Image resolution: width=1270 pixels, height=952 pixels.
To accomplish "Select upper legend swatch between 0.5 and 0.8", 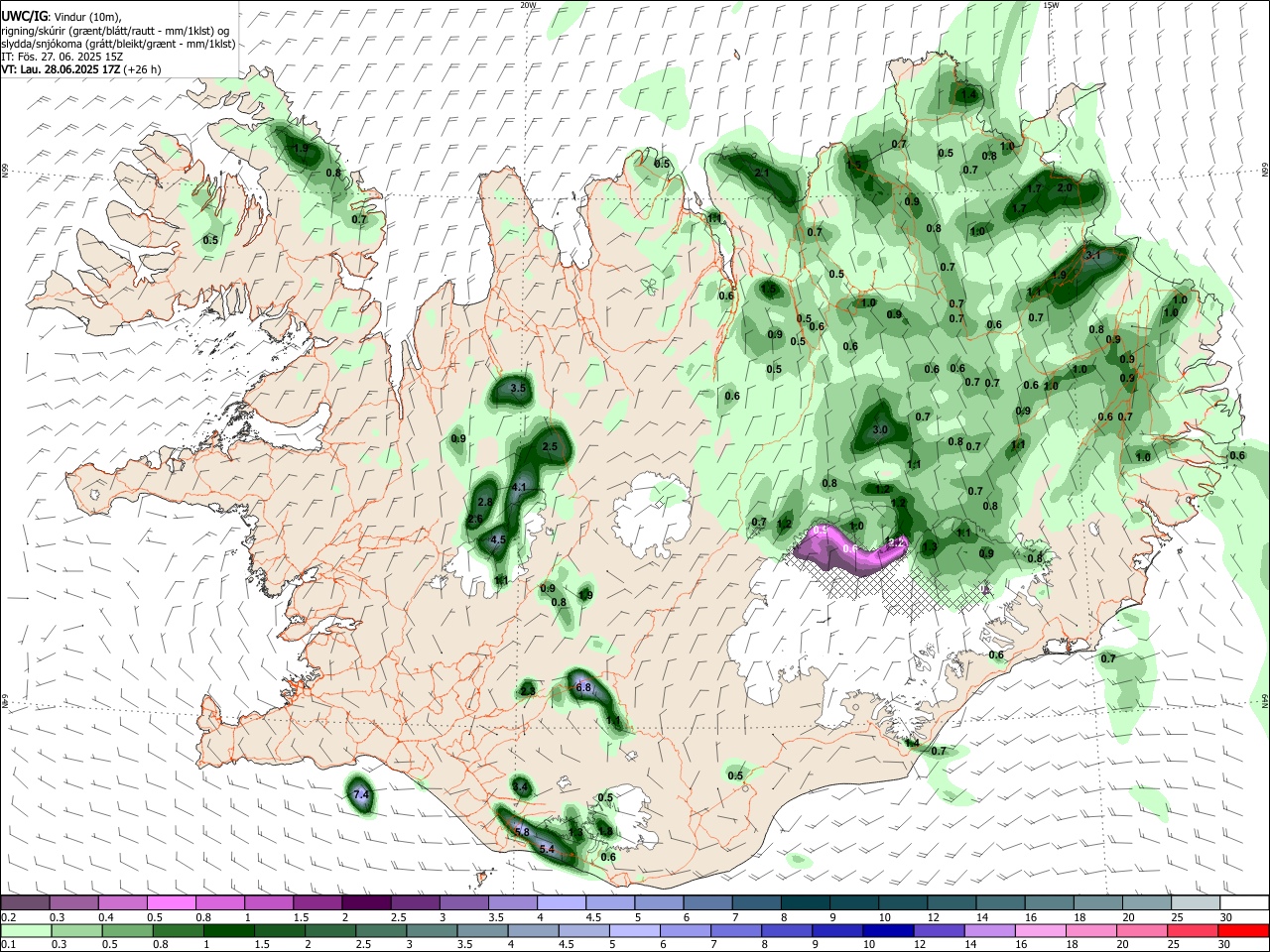I will tap(171, 903).
